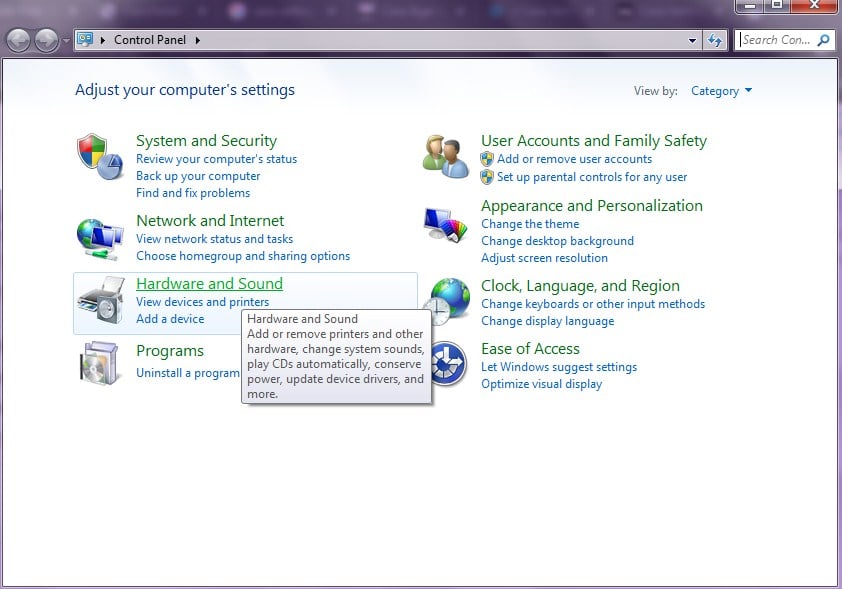Viewport: 842px width, 589px height.
Task: Click the Appearance and Personalization monitor icon
Action: tap(445, 225)
